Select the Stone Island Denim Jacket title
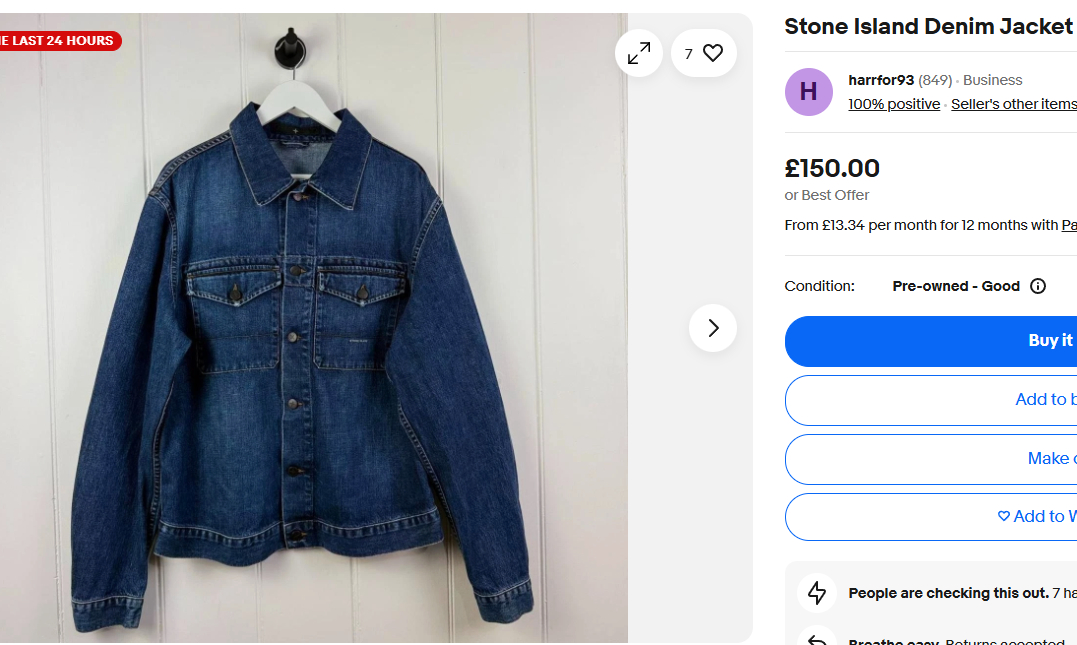The image size is (1077, 645). [928, 26]
